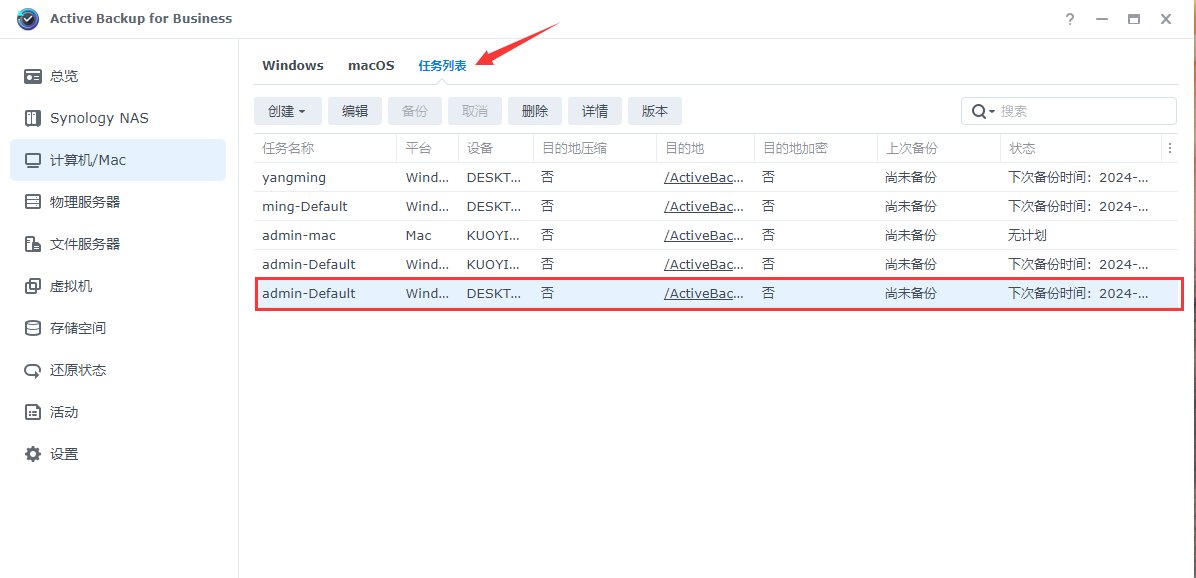Click the 目的地 column header
Viewport: 1196px width, 578px height.
coord(706,148)
